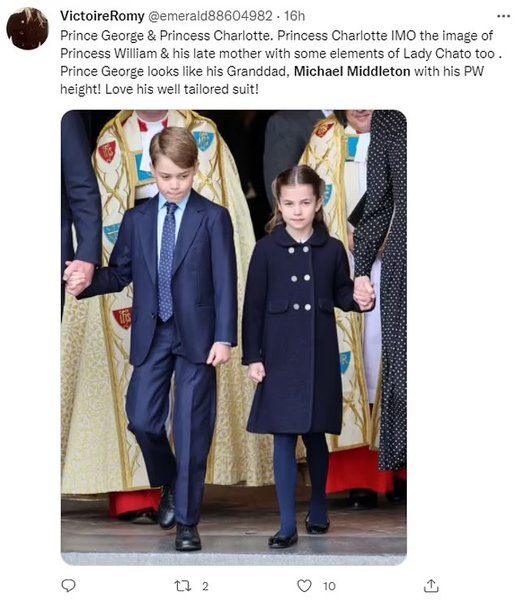Click the girl's navy double-breasted coat in photo

point(298,331)
